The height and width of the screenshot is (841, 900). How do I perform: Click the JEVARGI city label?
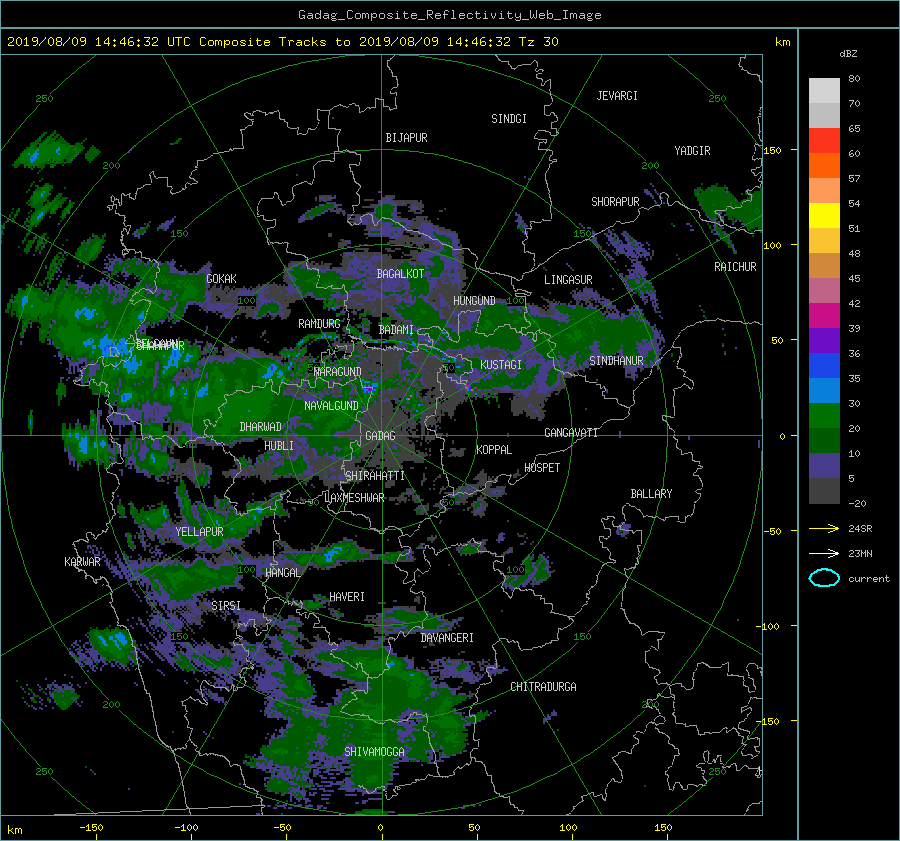pos(617,96)
